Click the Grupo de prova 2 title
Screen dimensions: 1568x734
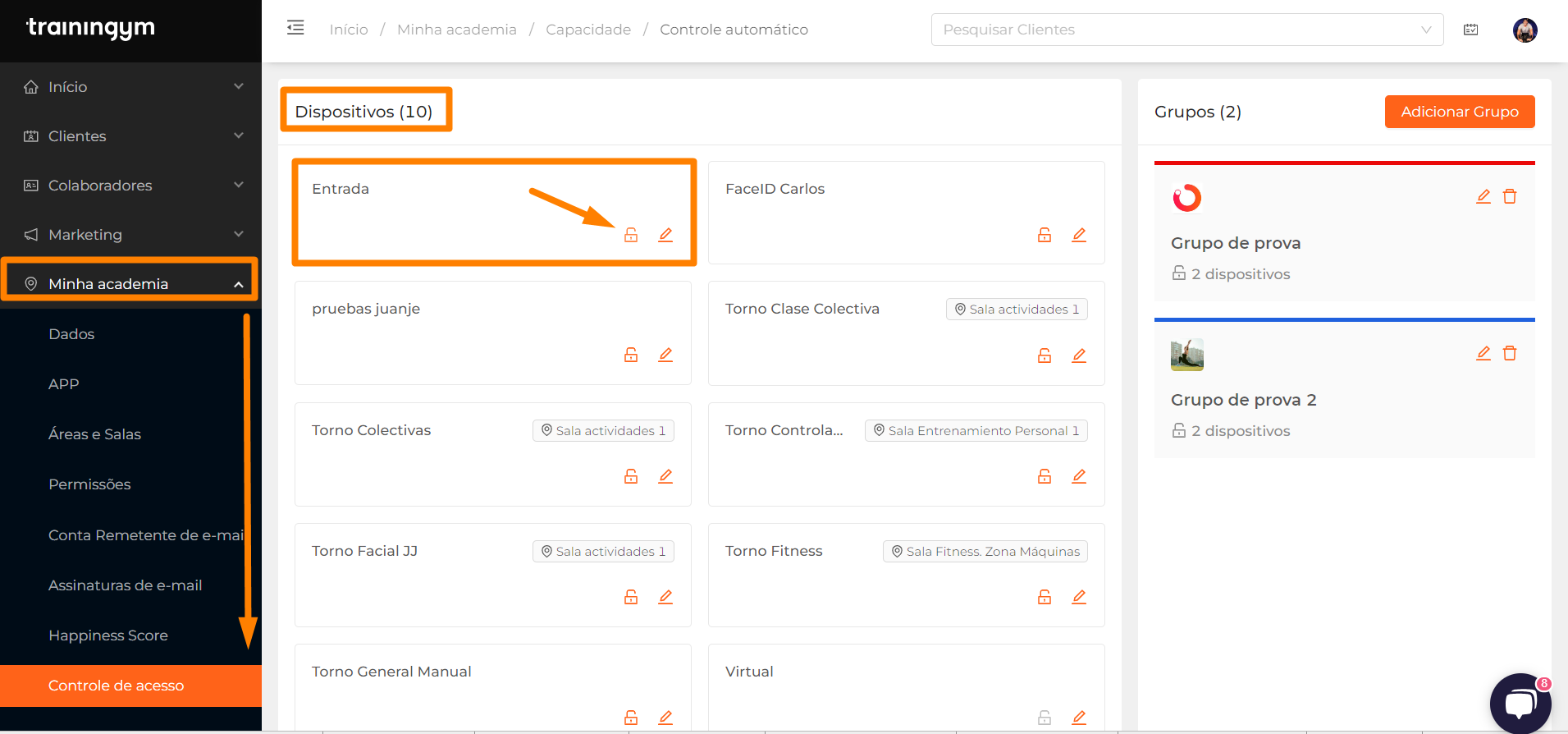(x=1243, y=400)
